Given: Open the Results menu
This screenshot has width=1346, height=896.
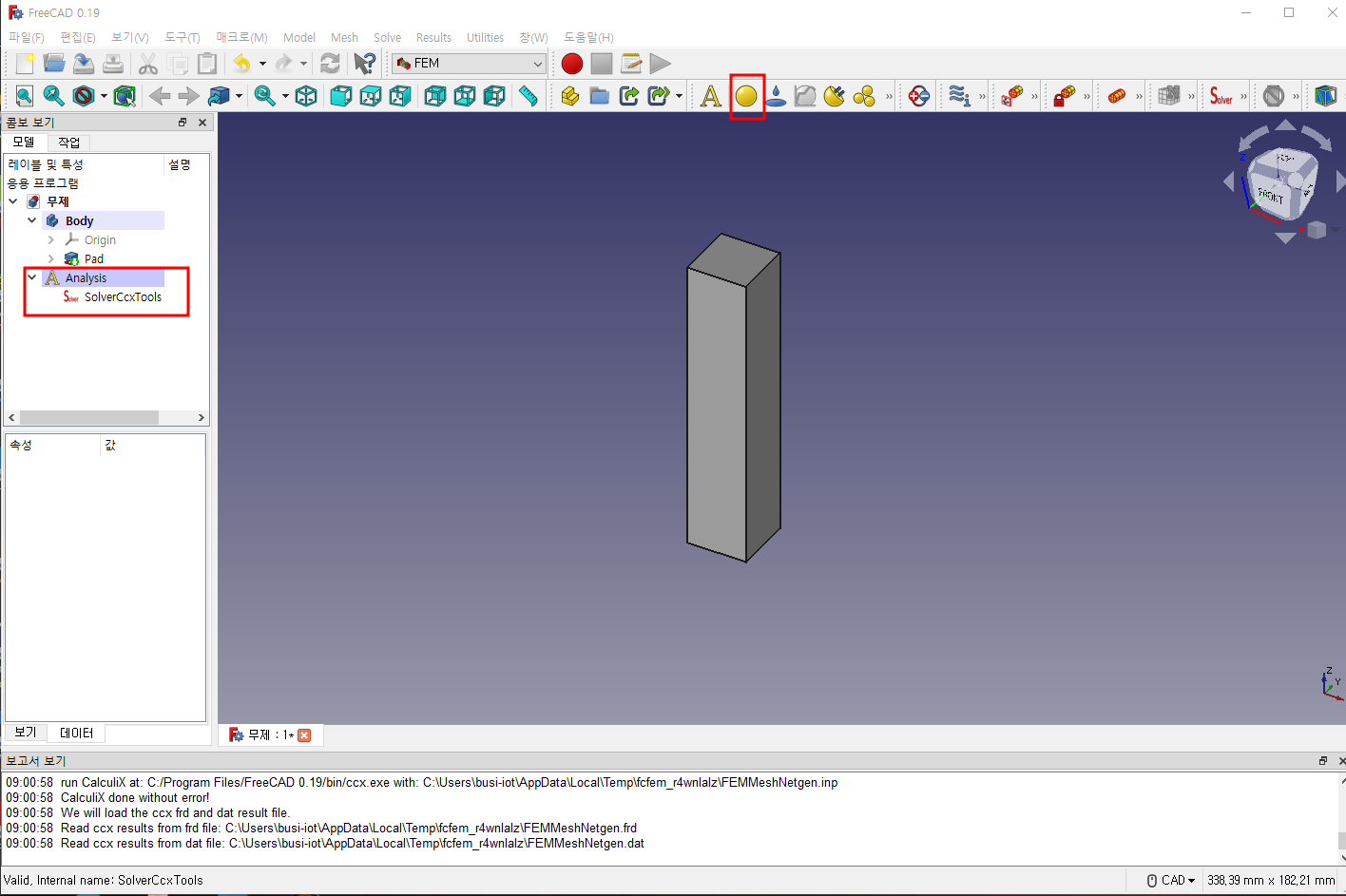Looking at the screenshot, I should [x=433, y=37].
